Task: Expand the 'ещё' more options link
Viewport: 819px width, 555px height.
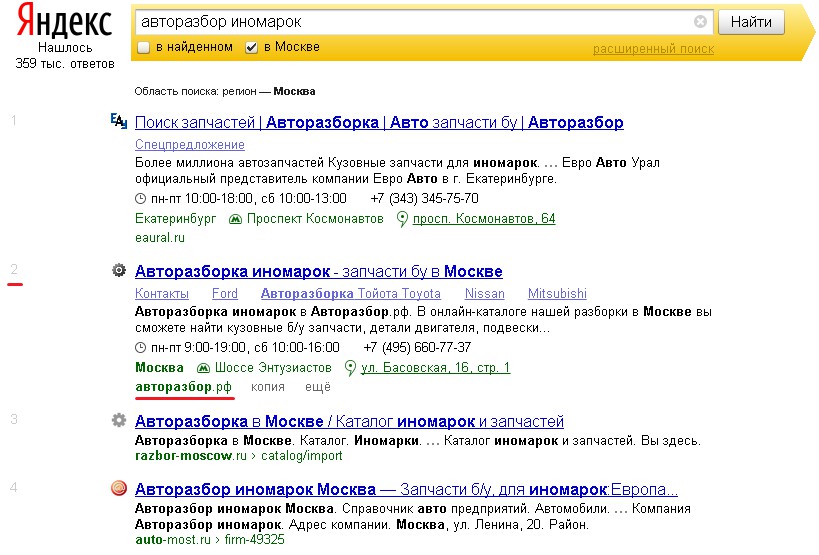Action: (318, 387)
